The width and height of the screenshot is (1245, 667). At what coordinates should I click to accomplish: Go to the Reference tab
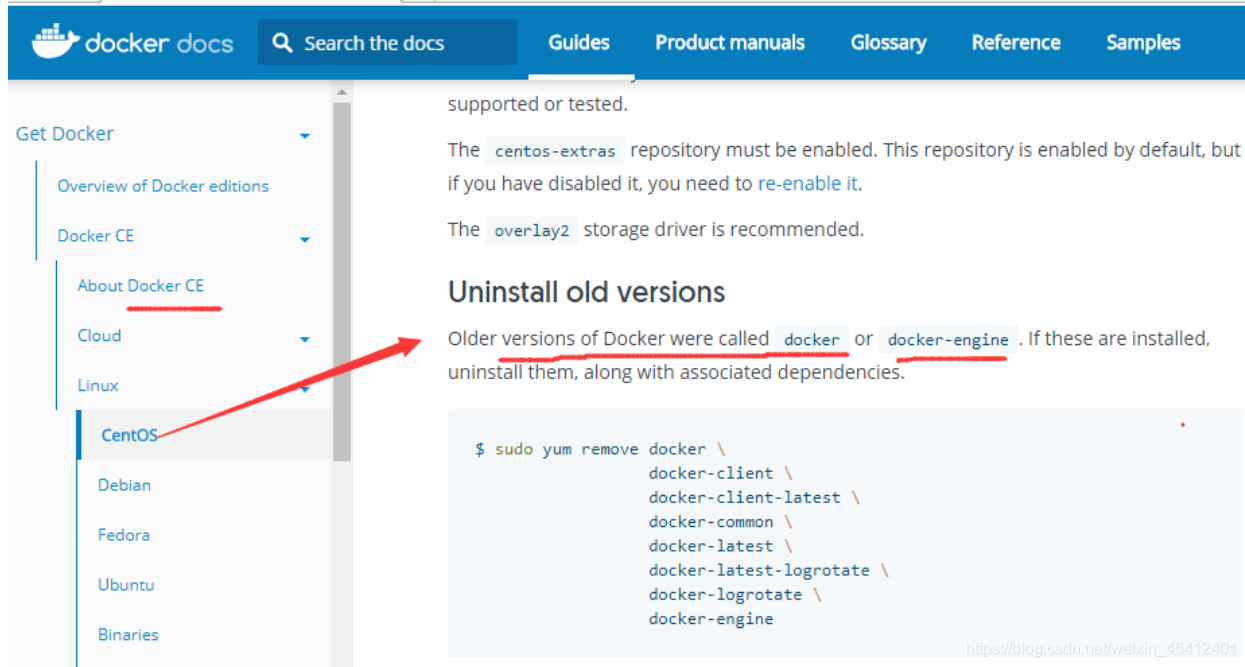(1016, 43)
